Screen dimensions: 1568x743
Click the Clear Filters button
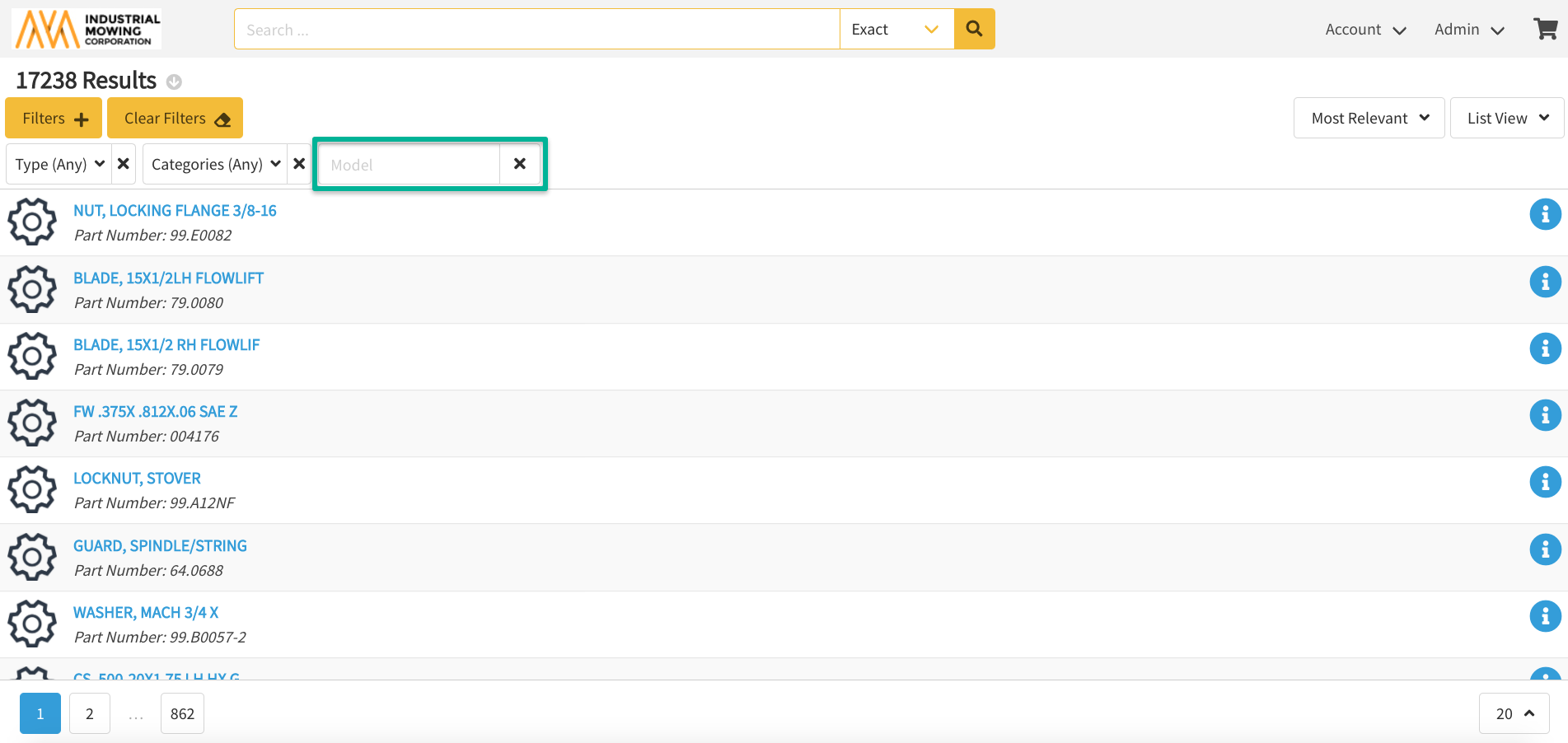pos(175,118)
